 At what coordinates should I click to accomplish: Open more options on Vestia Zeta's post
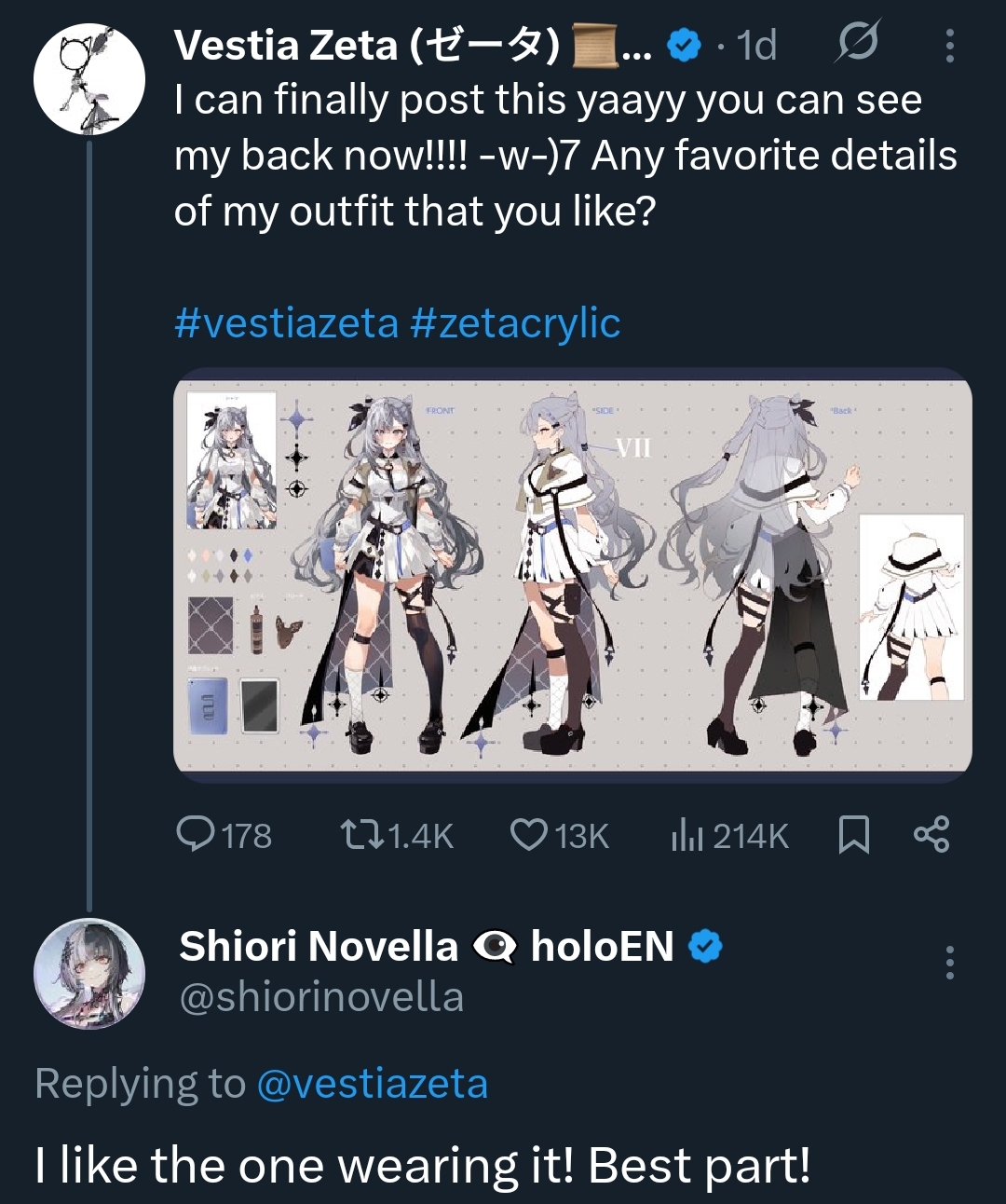pyautogui.click(x=949, y=46)
